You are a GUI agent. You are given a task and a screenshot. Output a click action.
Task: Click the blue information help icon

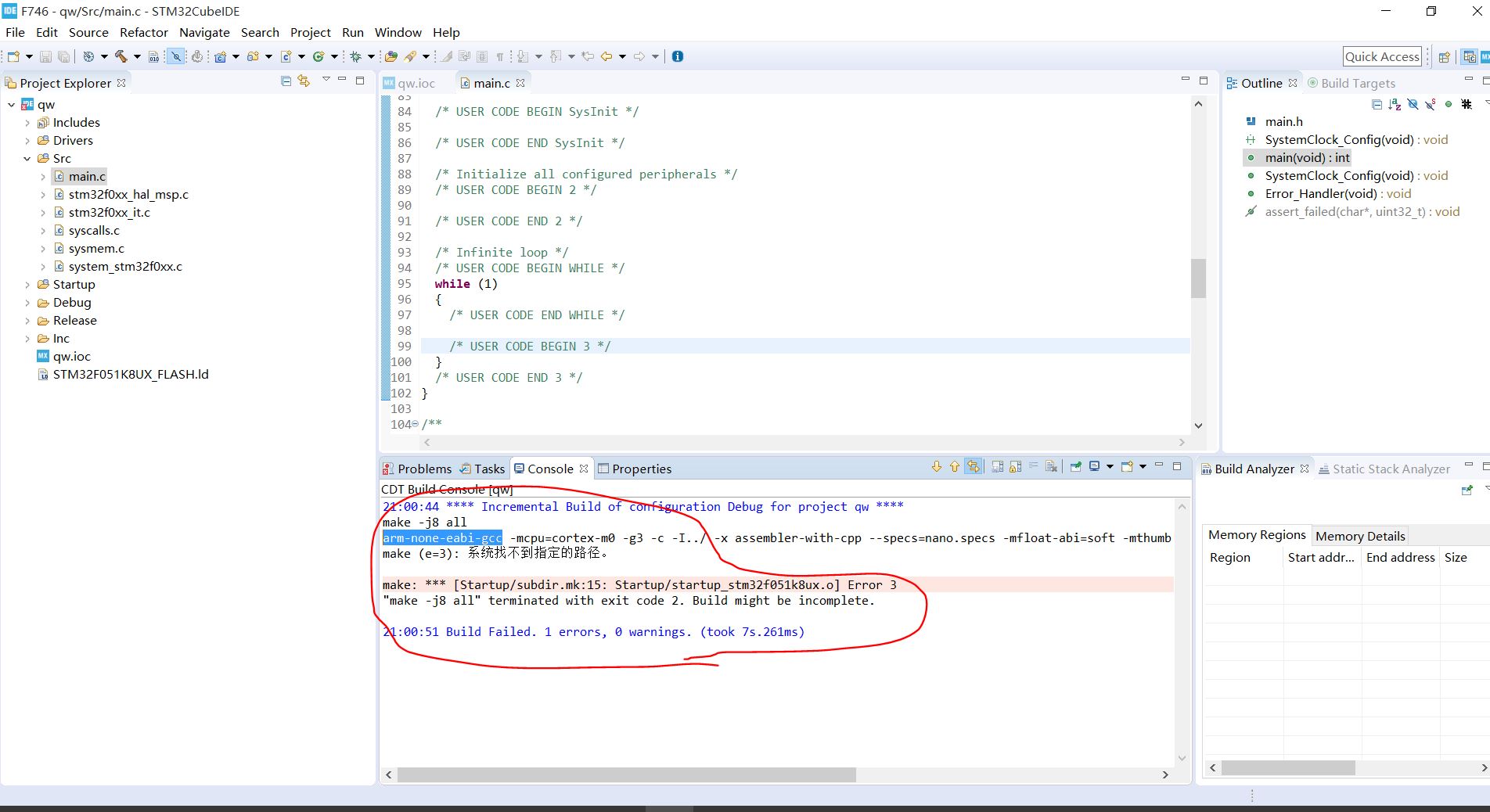[677, 56]
